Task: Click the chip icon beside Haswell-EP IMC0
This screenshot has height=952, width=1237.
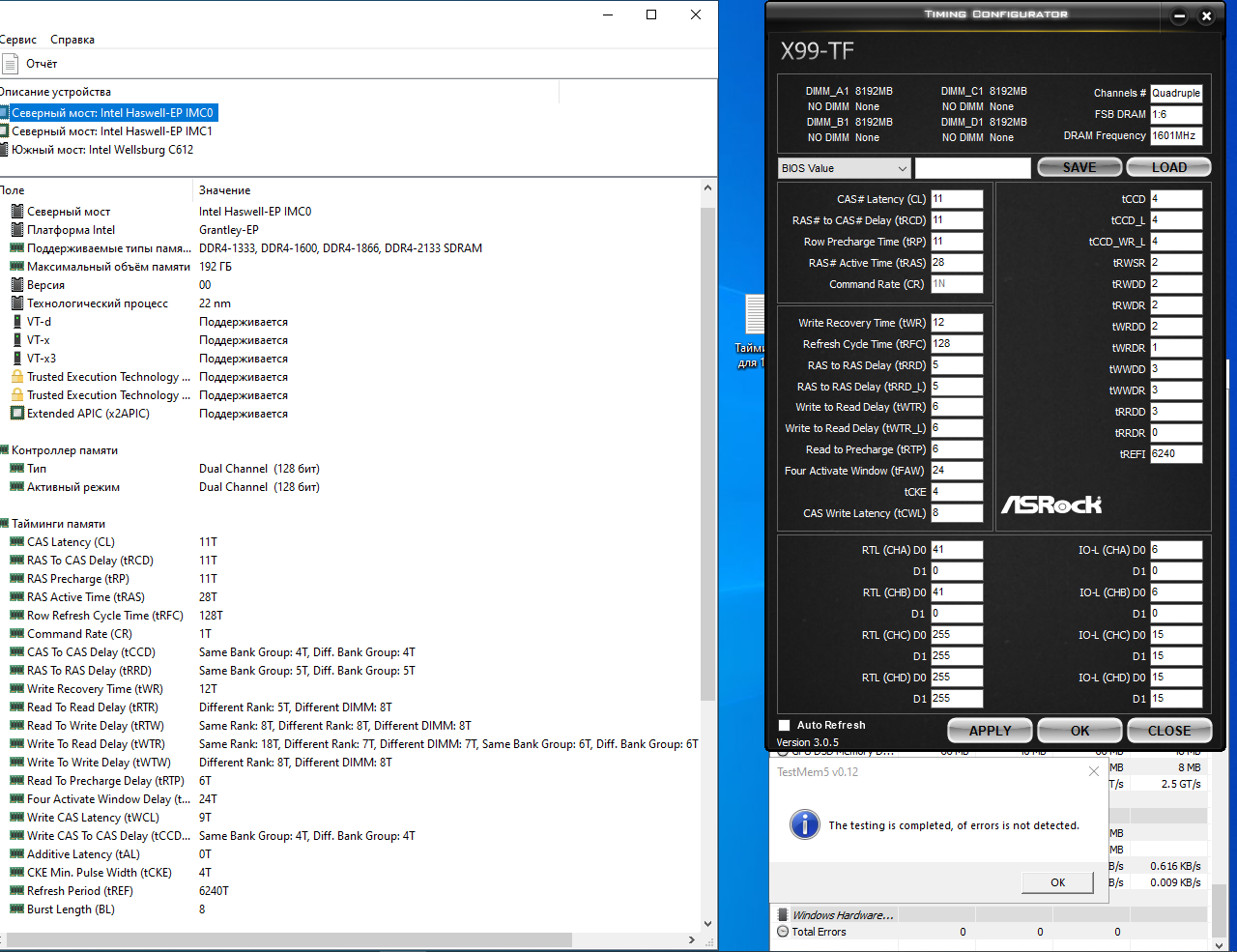Action: (4, 113)
